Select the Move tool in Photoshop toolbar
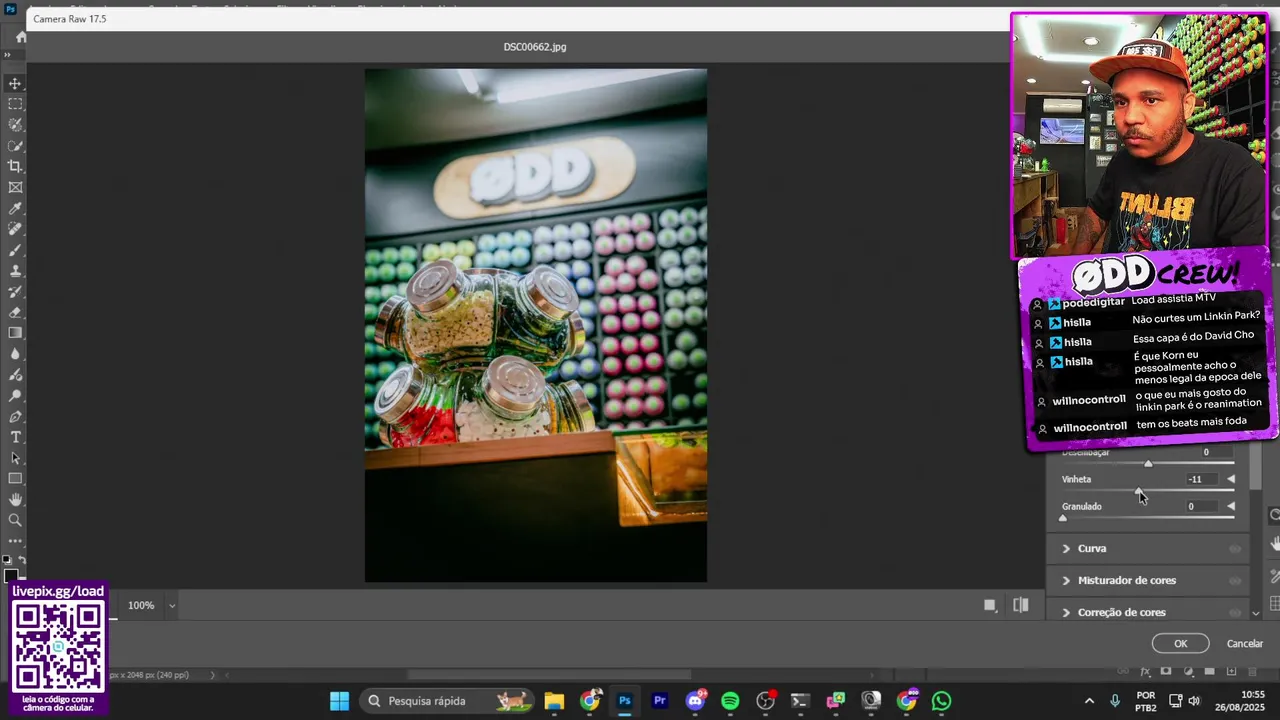This screenshot has height=720, width=1280. coord(15,83)
